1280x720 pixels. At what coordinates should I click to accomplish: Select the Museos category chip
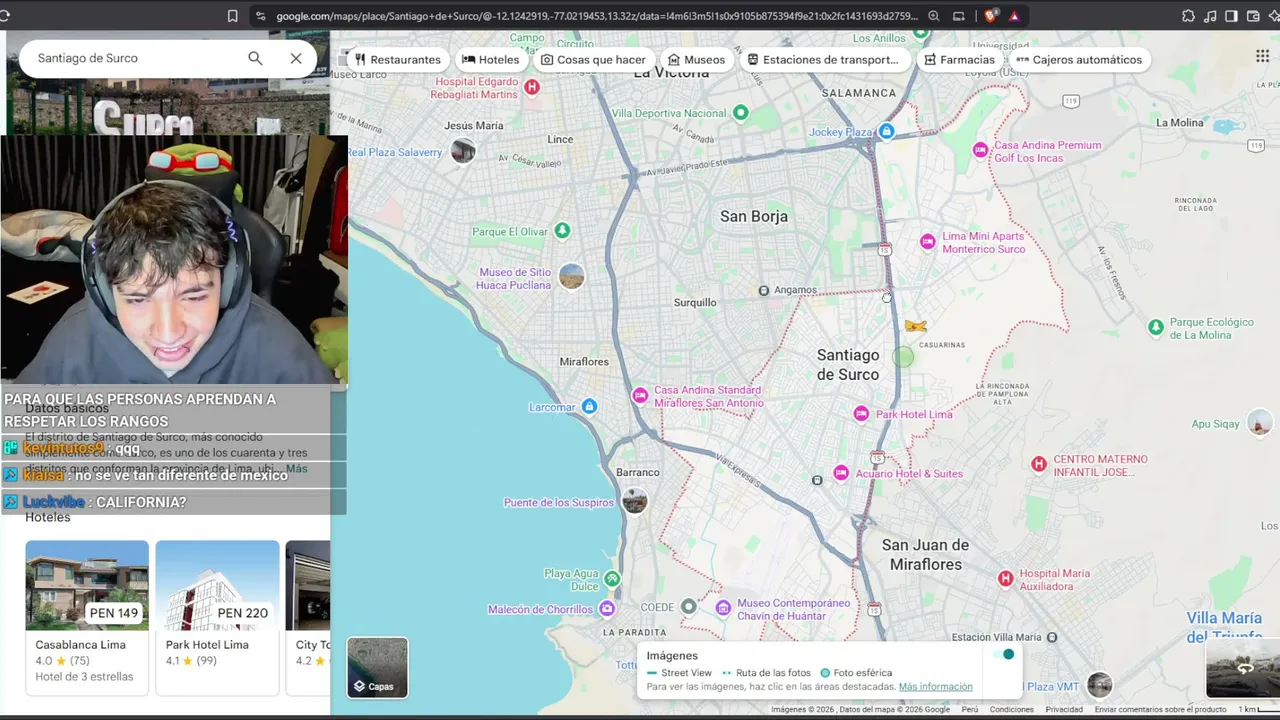696,59
